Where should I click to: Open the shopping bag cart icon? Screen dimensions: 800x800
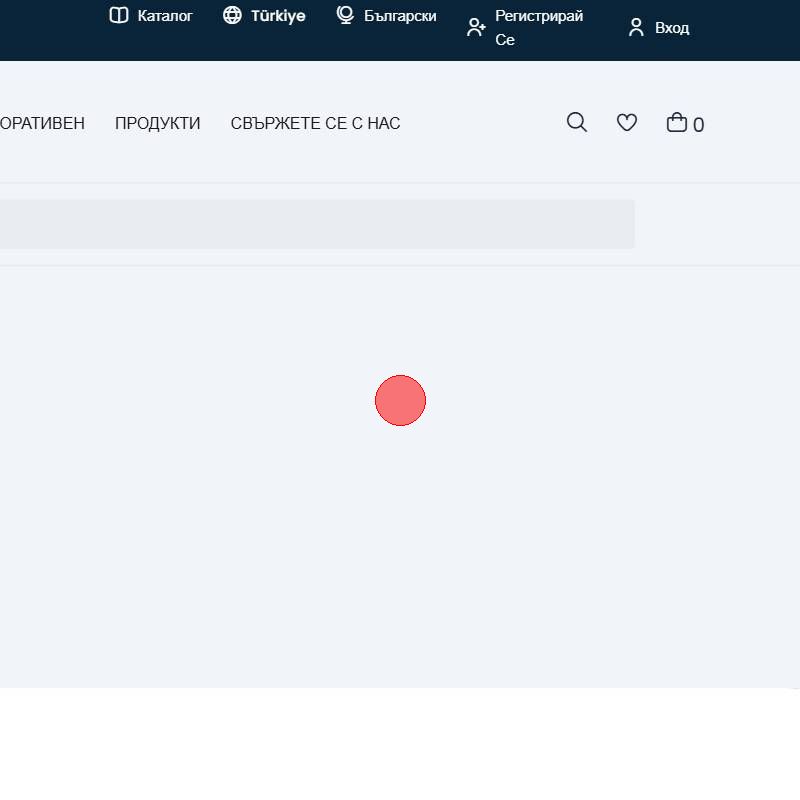coord(677,122)
